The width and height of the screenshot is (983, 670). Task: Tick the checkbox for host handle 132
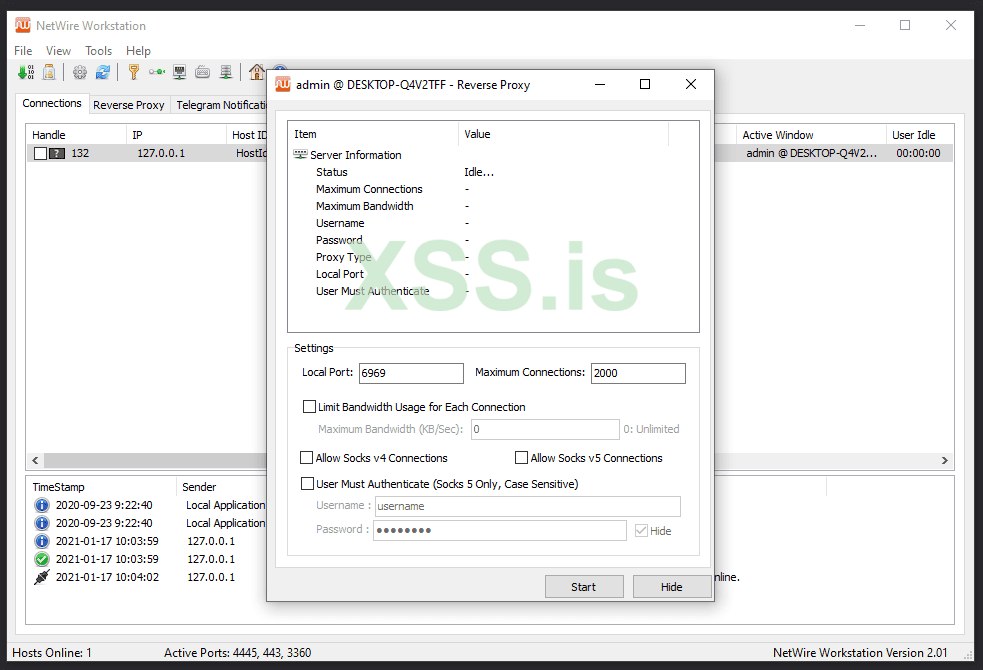pos(40,154)
